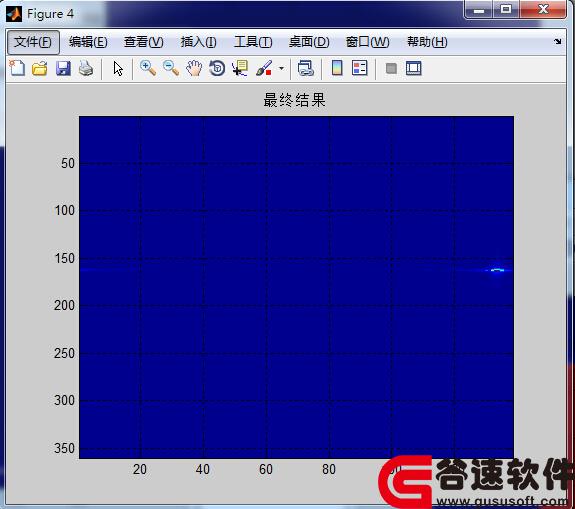The image size is (575, 509).
Task: Select the Data Cursor tool
Action: (x=240, y=68)
